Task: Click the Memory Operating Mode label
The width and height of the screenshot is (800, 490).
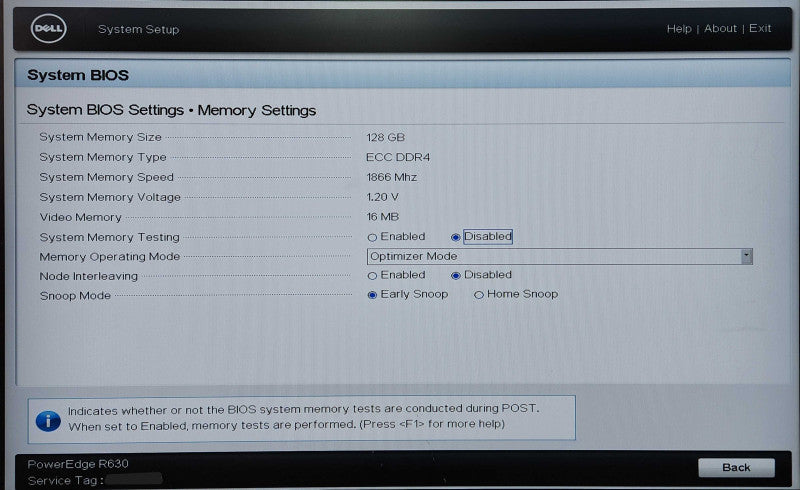Action: [x=110, y=257]
